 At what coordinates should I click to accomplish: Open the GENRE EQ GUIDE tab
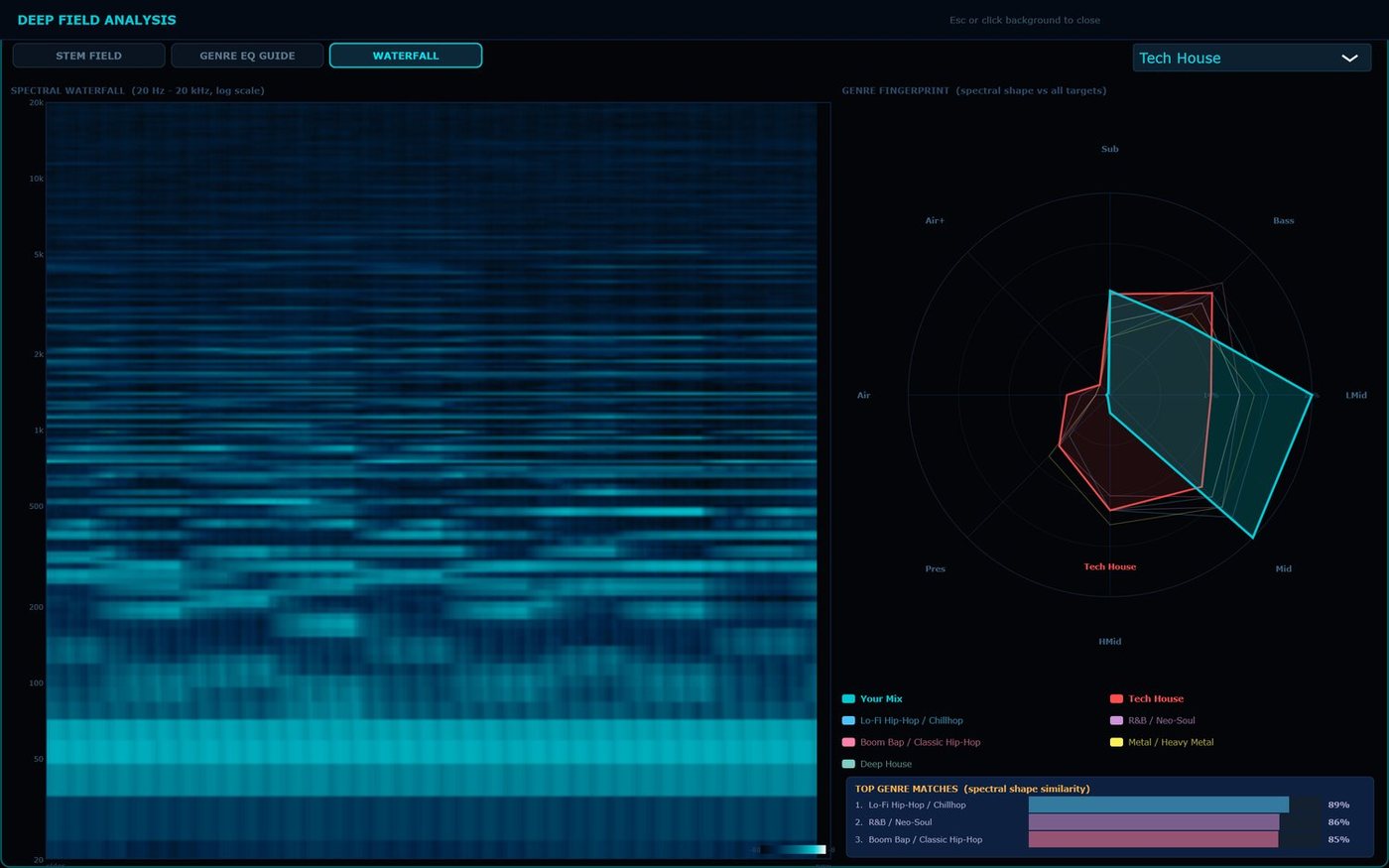[247, 56]
